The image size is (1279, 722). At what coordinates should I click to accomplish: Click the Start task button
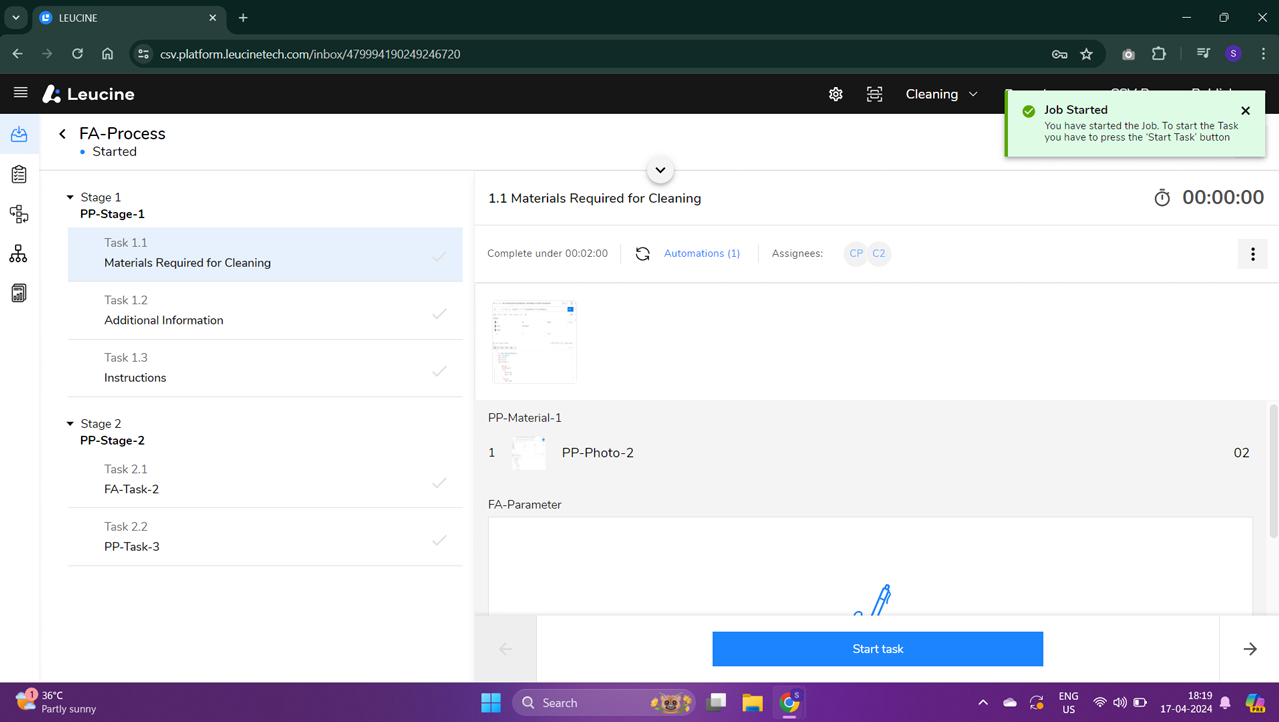[x=878, y=649]
